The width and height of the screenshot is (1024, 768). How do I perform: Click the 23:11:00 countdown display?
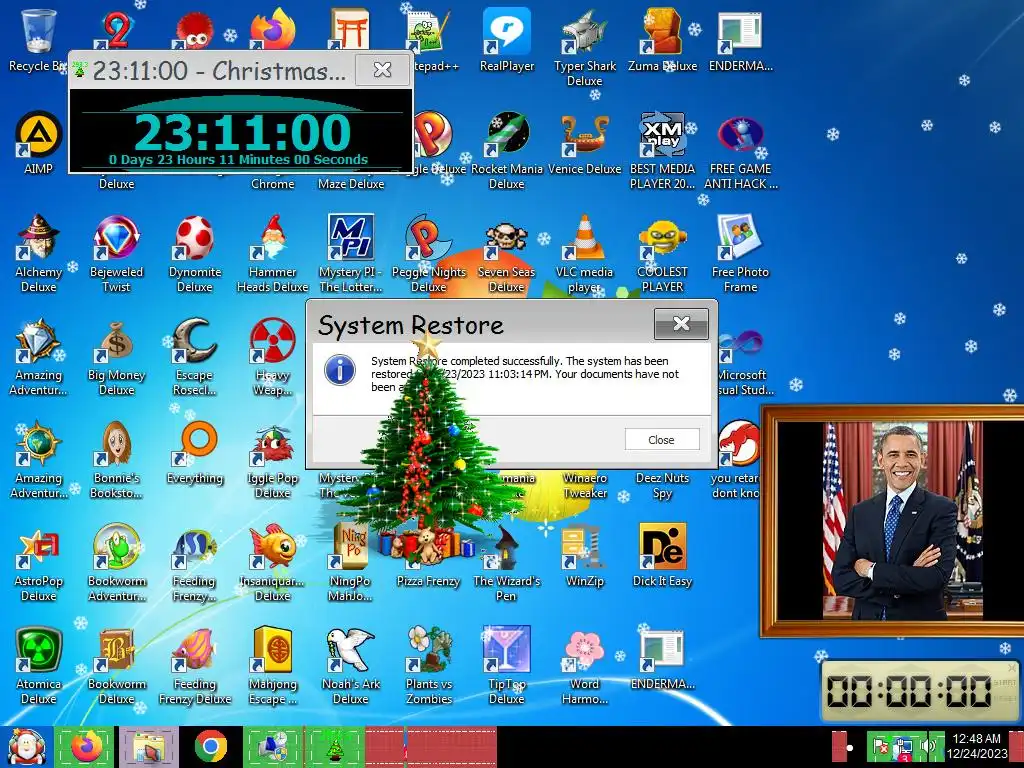[242, 132]
